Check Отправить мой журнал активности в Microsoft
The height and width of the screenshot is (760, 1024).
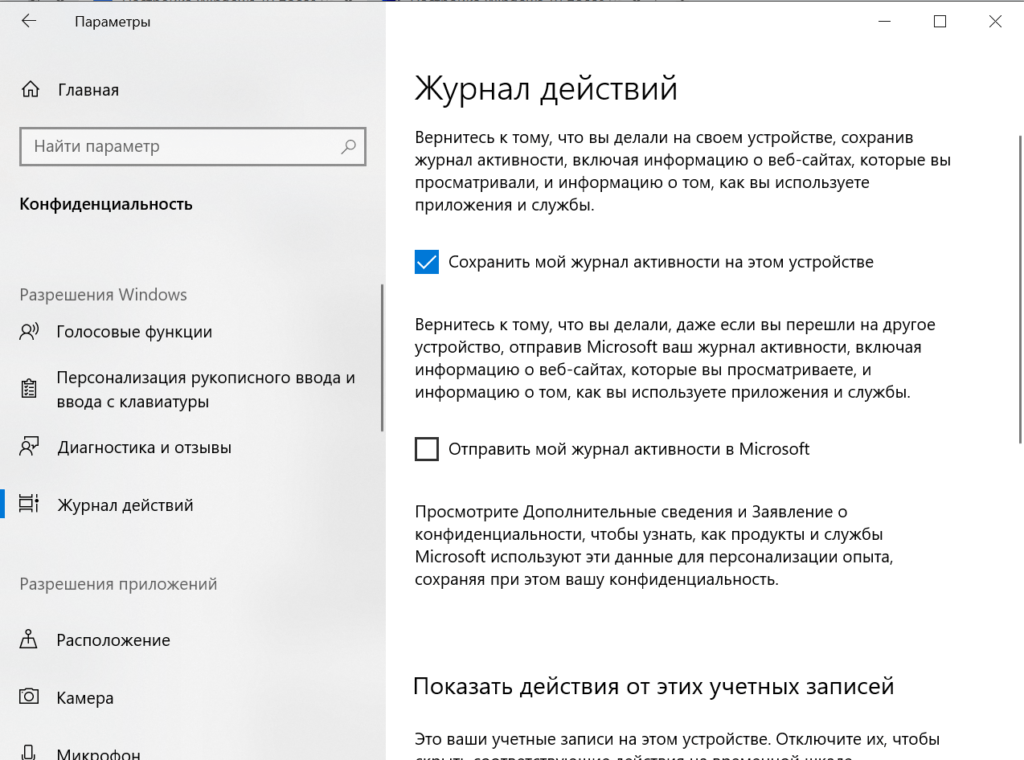click(426, 449)
